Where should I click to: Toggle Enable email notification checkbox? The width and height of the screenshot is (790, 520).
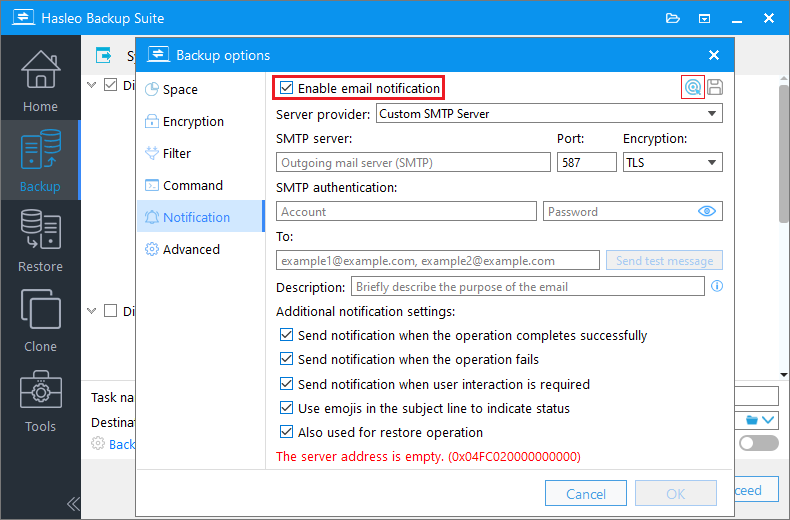tap(286, 88)
